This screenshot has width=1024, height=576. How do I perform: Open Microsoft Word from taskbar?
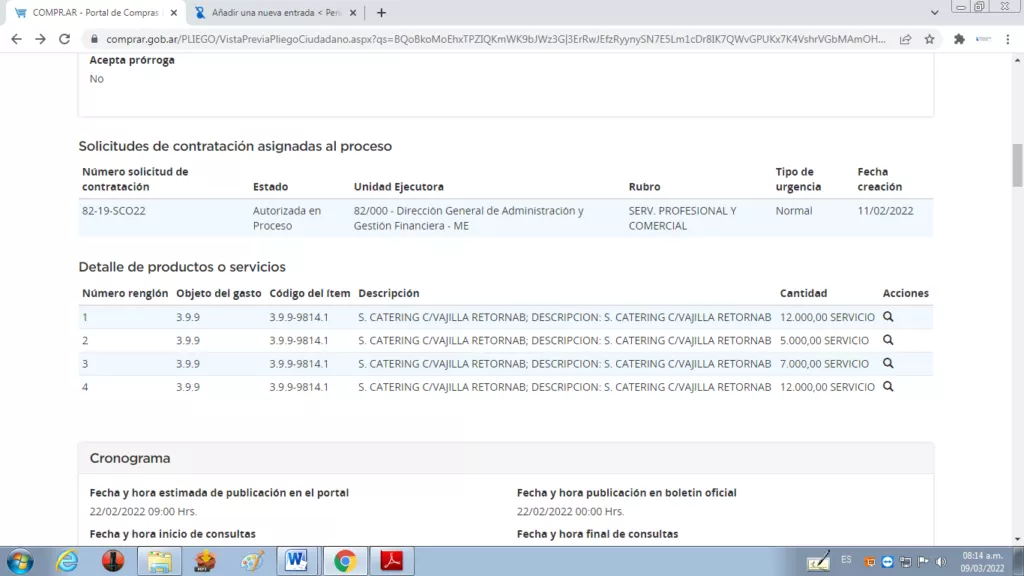coord(297,561)
